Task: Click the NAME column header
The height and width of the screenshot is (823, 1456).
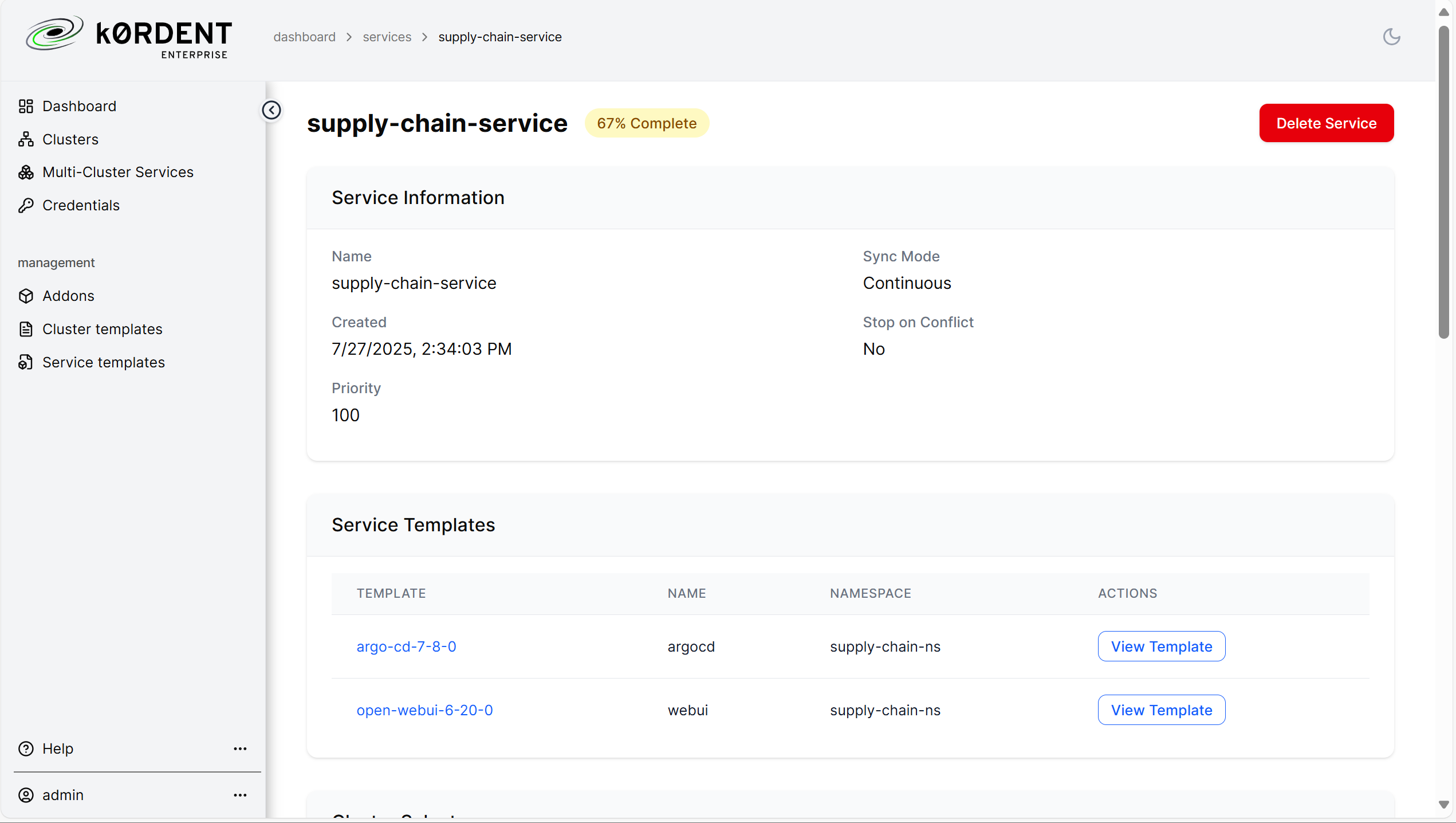Action: [x=686, y=593]
